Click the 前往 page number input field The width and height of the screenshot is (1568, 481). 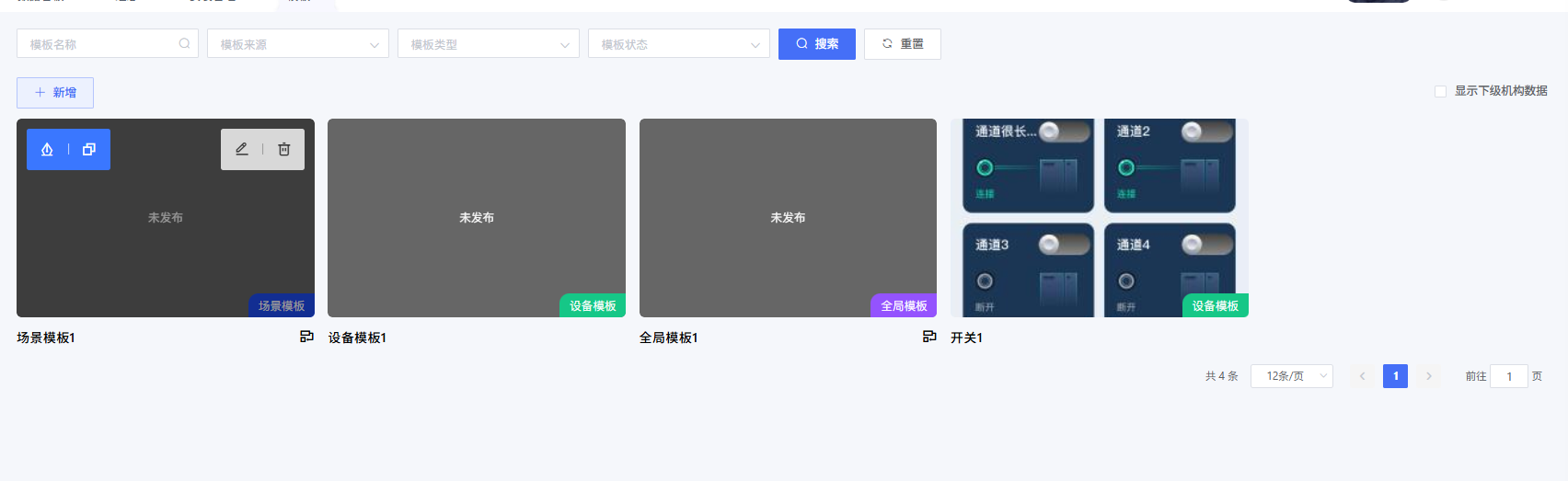[x=1508, y=376]
